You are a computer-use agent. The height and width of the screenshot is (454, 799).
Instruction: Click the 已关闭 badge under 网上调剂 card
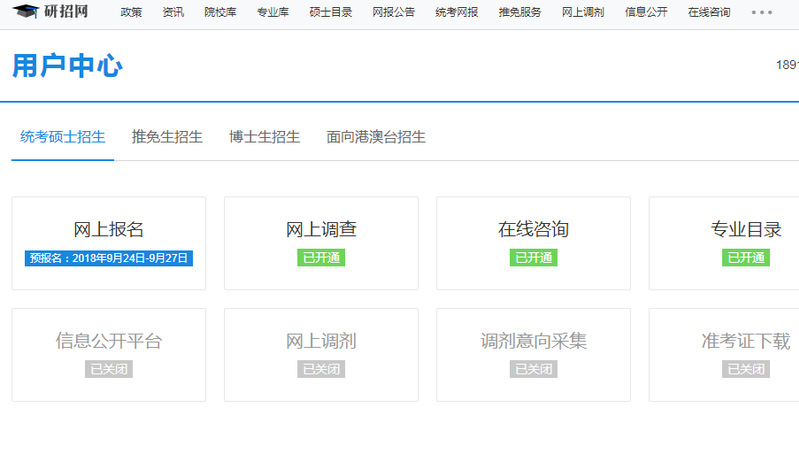click(x=321, y=369)
